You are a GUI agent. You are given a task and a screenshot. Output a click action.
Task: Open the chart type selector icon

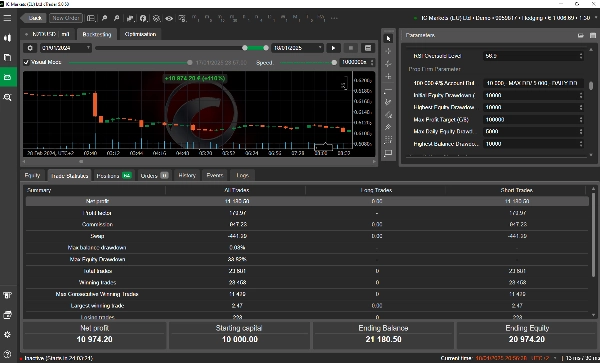click(130, 18)
